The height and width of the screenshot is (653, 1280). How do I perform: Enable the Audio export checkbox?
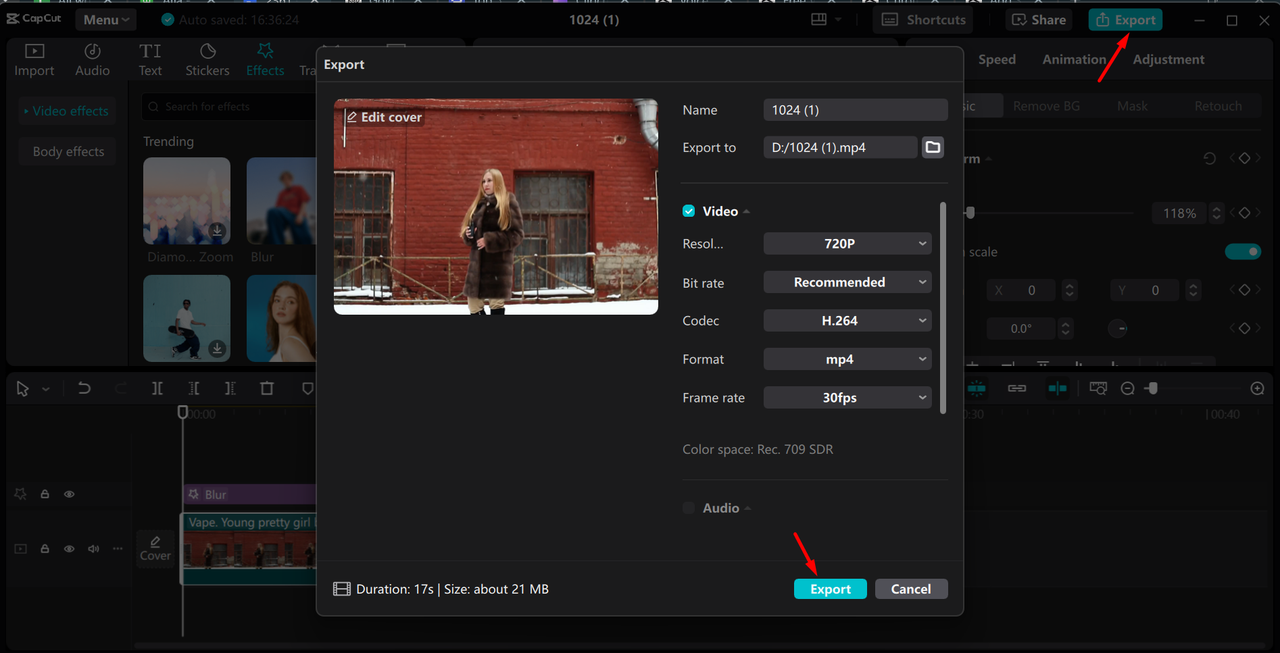689,508
